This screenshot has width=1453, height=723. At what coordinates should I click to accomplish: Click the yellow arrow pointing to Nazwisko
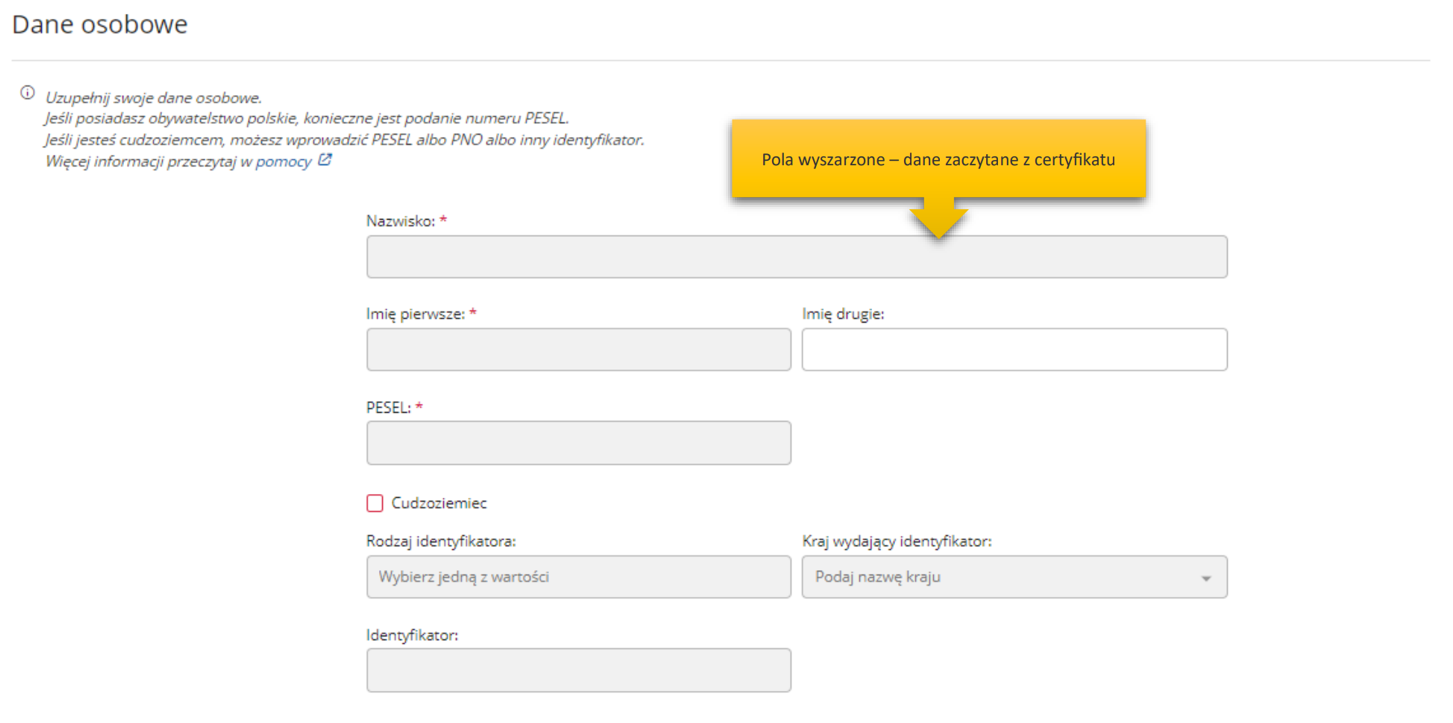coord(938,218)
